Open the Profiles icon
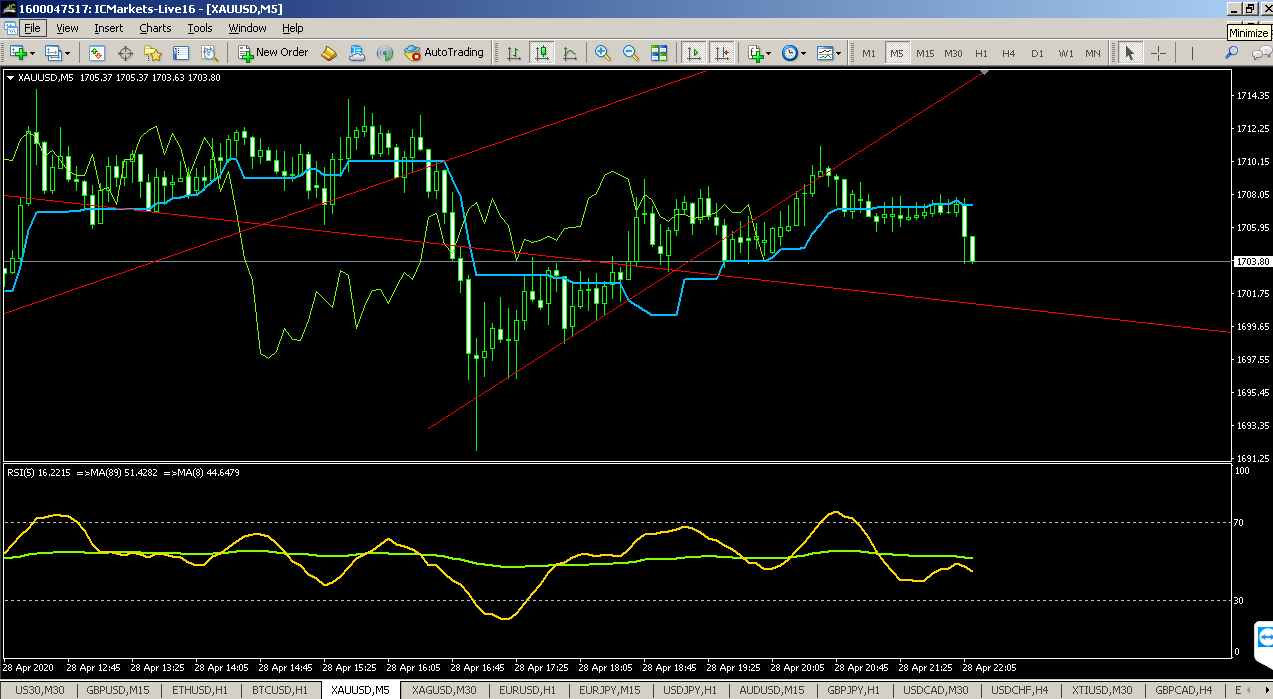This screenshot has height=699, width=1273. coord(53,53)
